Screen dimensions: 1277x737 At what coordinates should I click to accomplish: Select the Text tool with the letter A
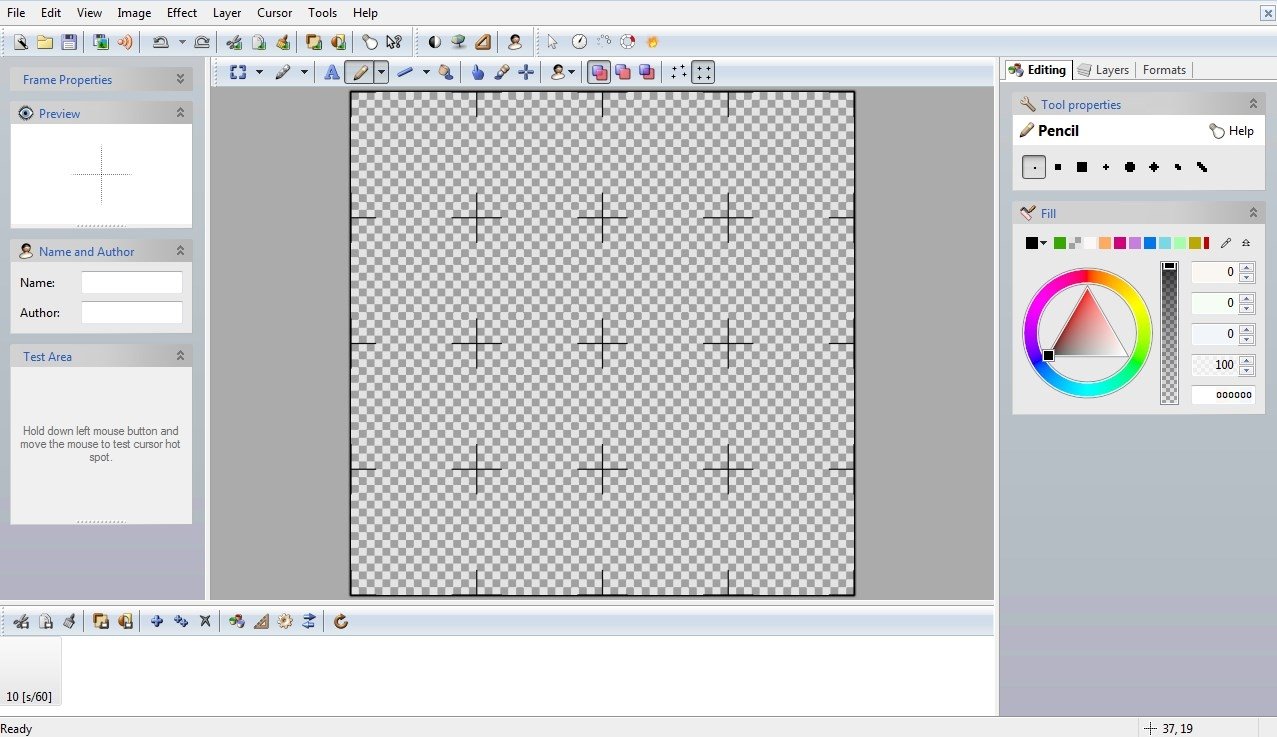tap(332, 72)
